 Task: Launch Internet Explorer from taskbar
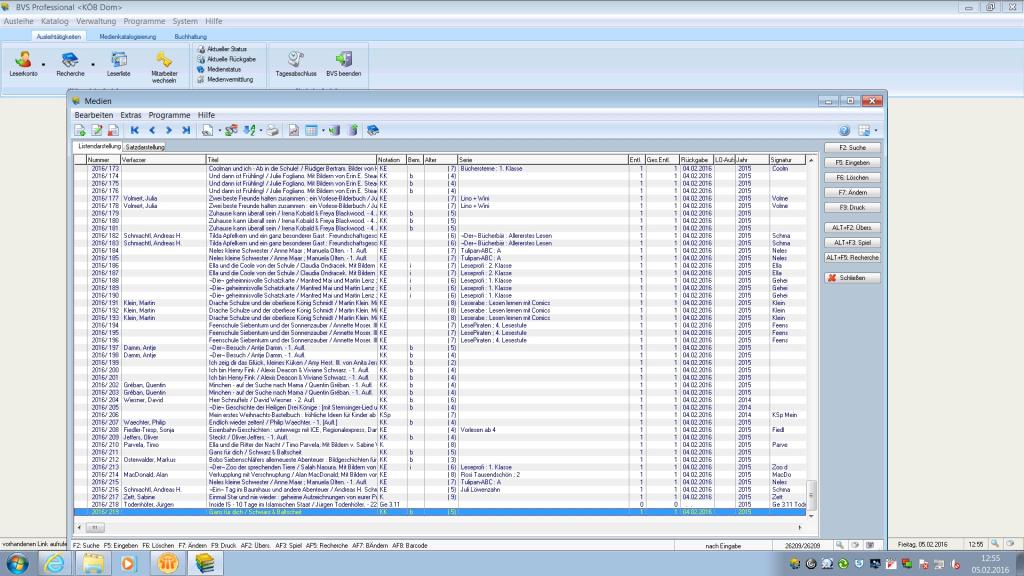tap(54, 564)
